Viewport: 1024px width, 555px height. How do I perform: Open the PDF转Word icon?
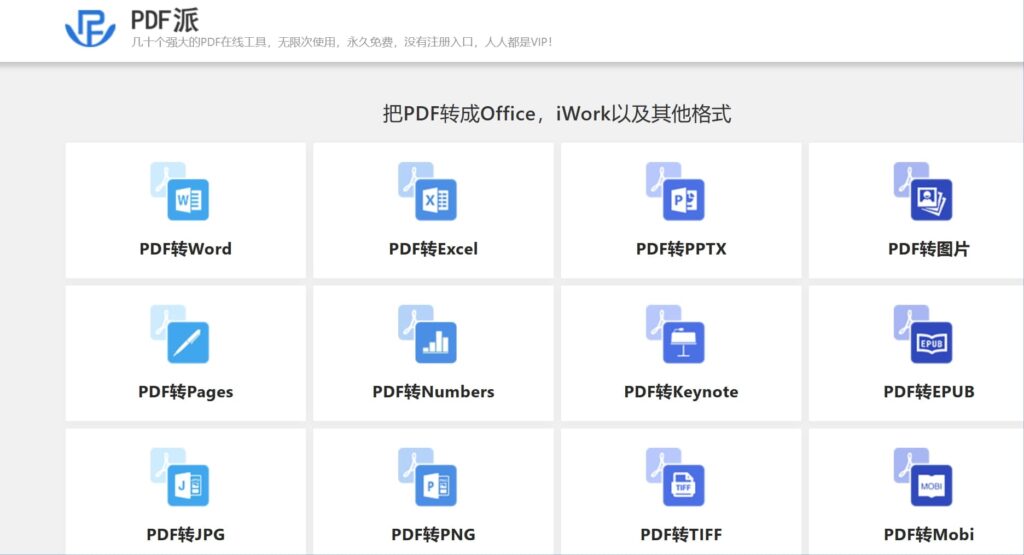[x=180, y=191]
